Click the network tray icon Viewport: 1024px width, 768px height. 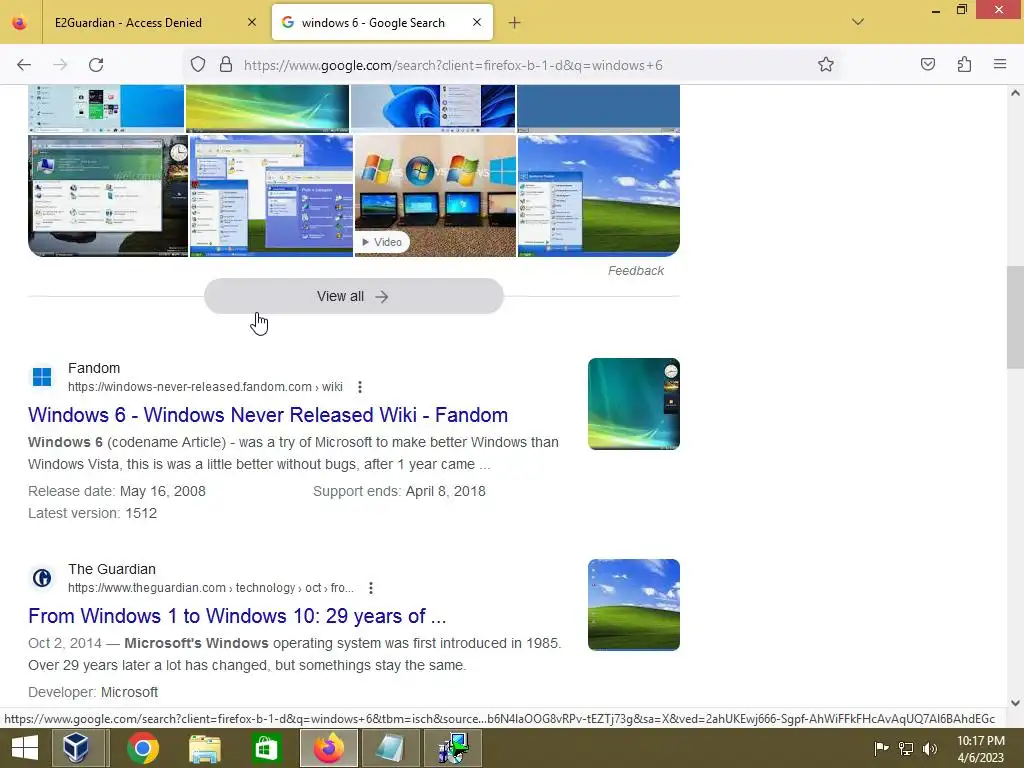tap(906, 749)
